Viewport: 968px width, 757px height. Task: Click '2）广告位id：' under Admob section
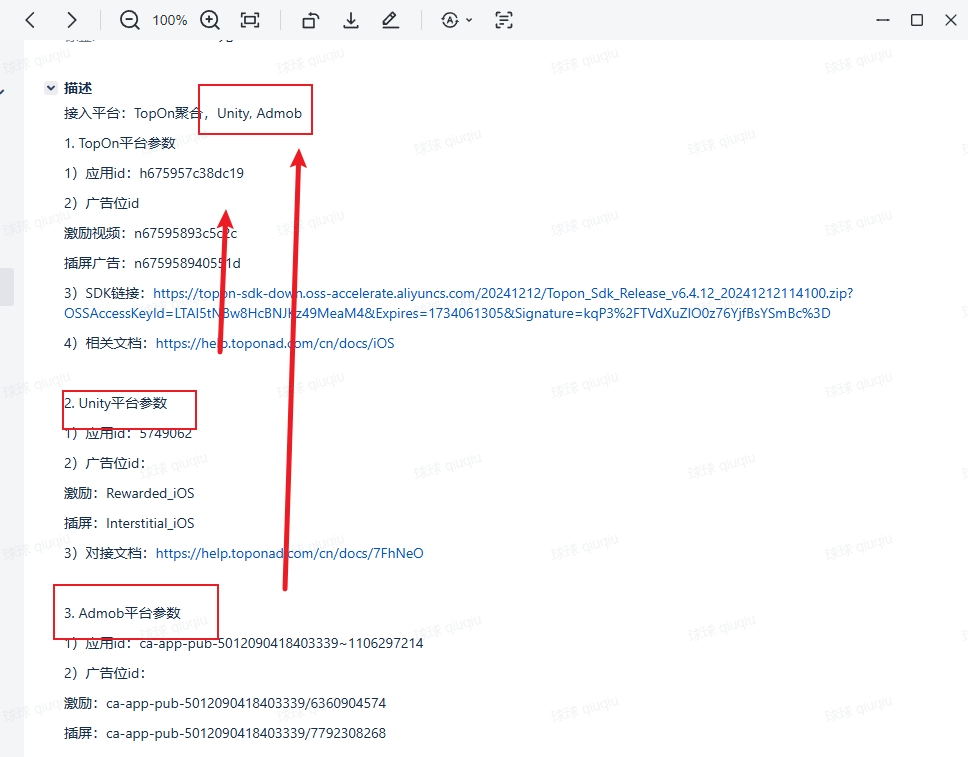104,674
